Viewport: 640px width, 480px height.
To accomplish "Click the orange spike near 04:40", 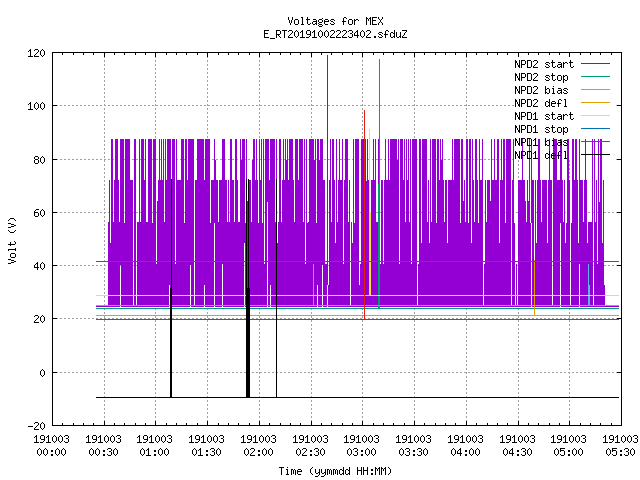I will [534, 288].
